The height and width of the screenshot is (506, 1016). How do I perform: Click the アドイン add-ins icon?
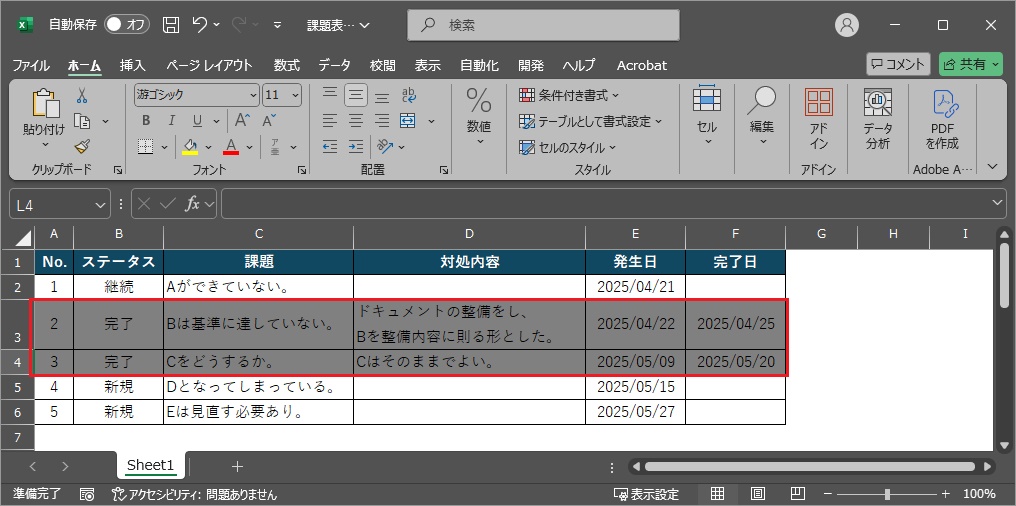pos(818,119)
